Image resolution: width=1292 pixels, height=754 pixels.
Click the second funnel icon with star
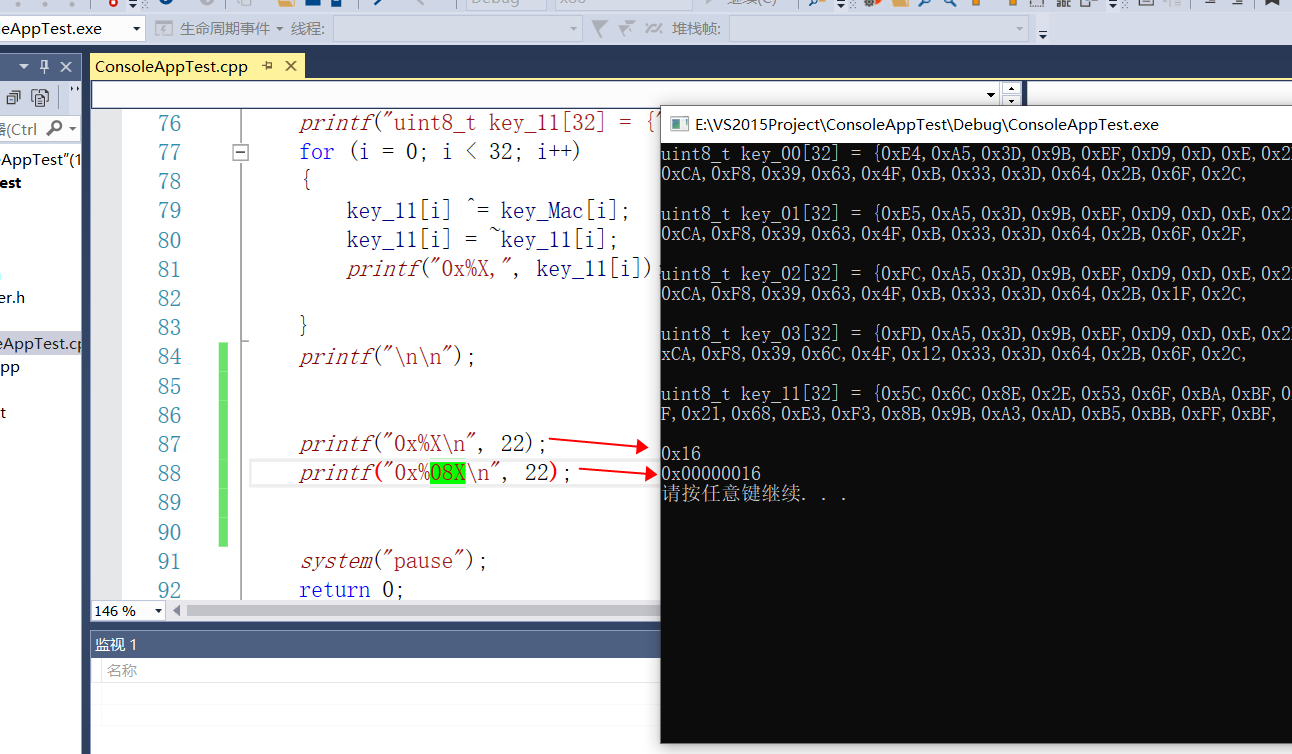coord(627,29)
